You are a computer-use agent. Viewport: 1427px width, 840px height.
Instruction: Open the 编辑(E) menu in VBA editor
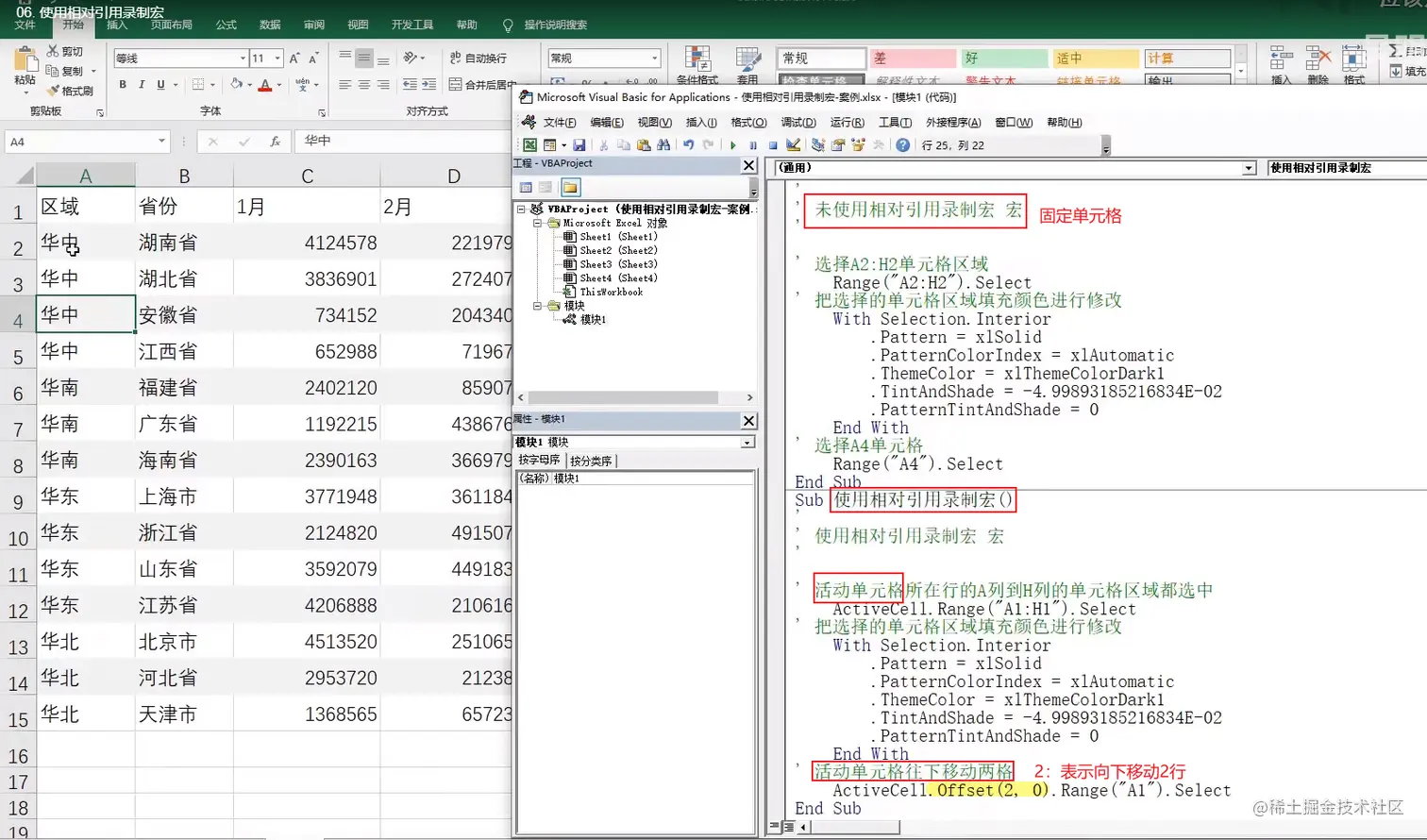607,123
